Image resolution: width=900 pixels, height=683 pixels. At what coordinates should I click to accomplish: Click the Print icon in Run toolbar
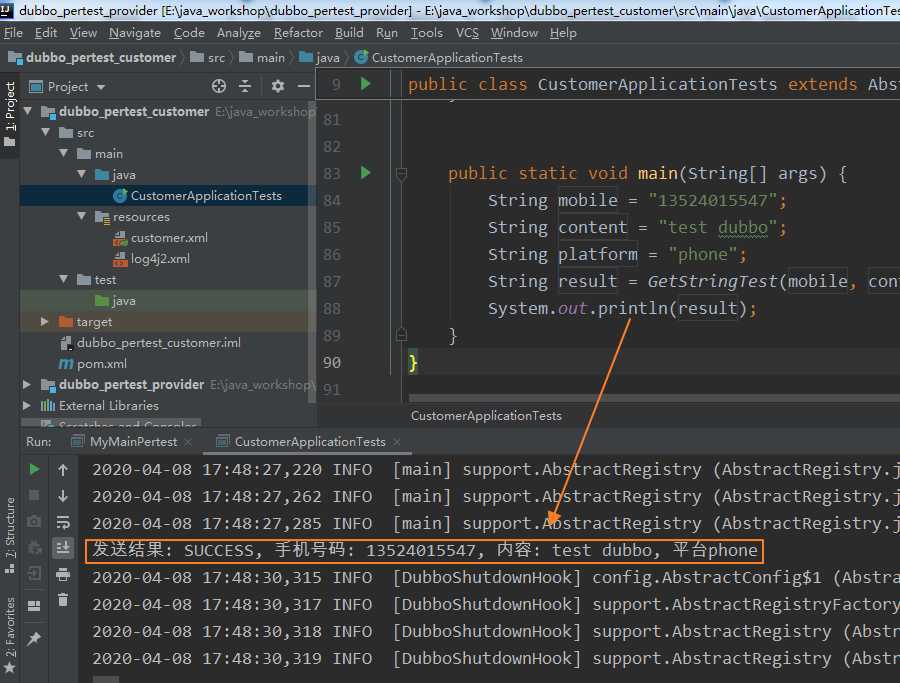click(x=63, y=574)
